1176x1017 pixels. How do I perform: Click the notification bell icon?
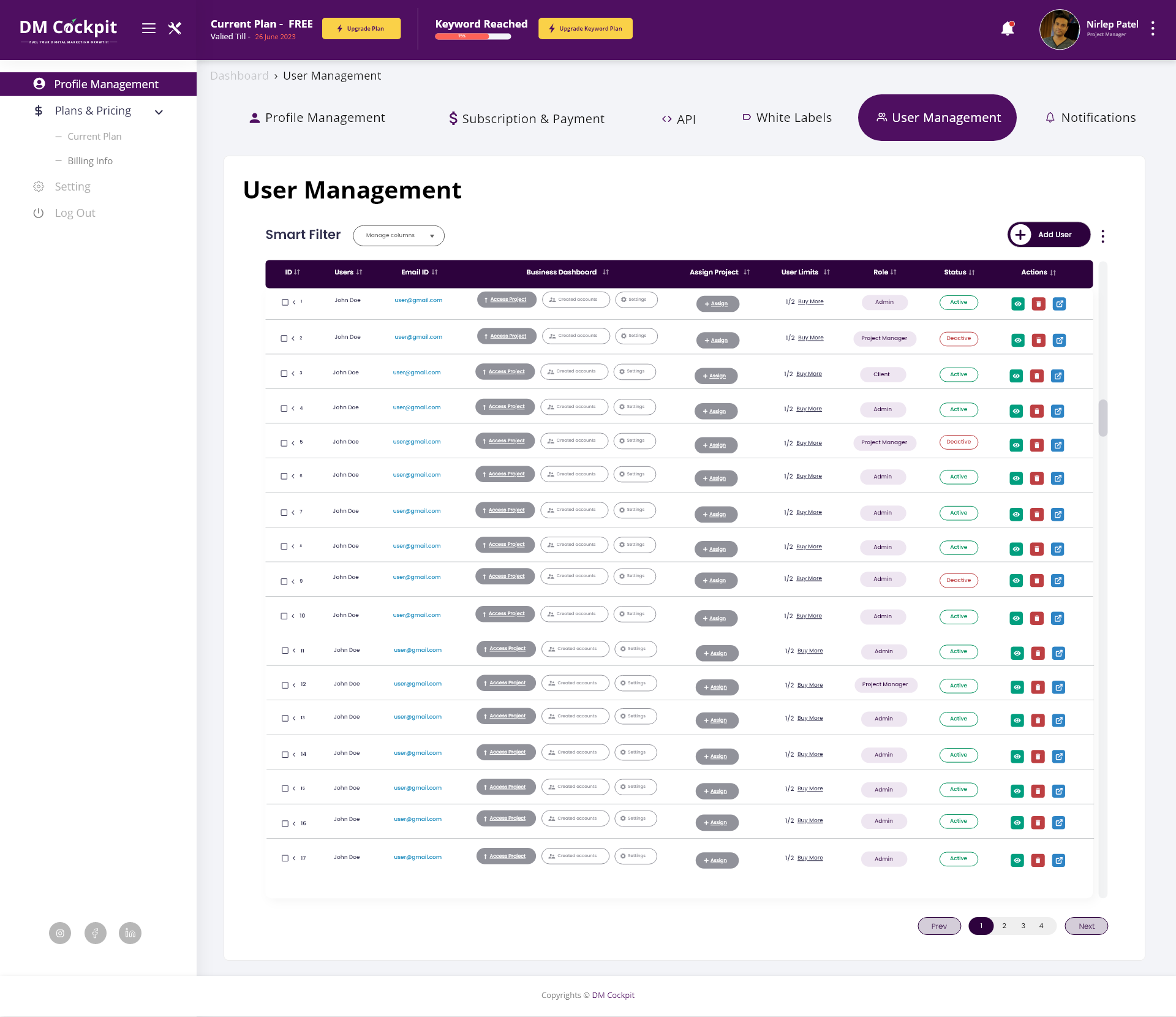point(1007,29)
